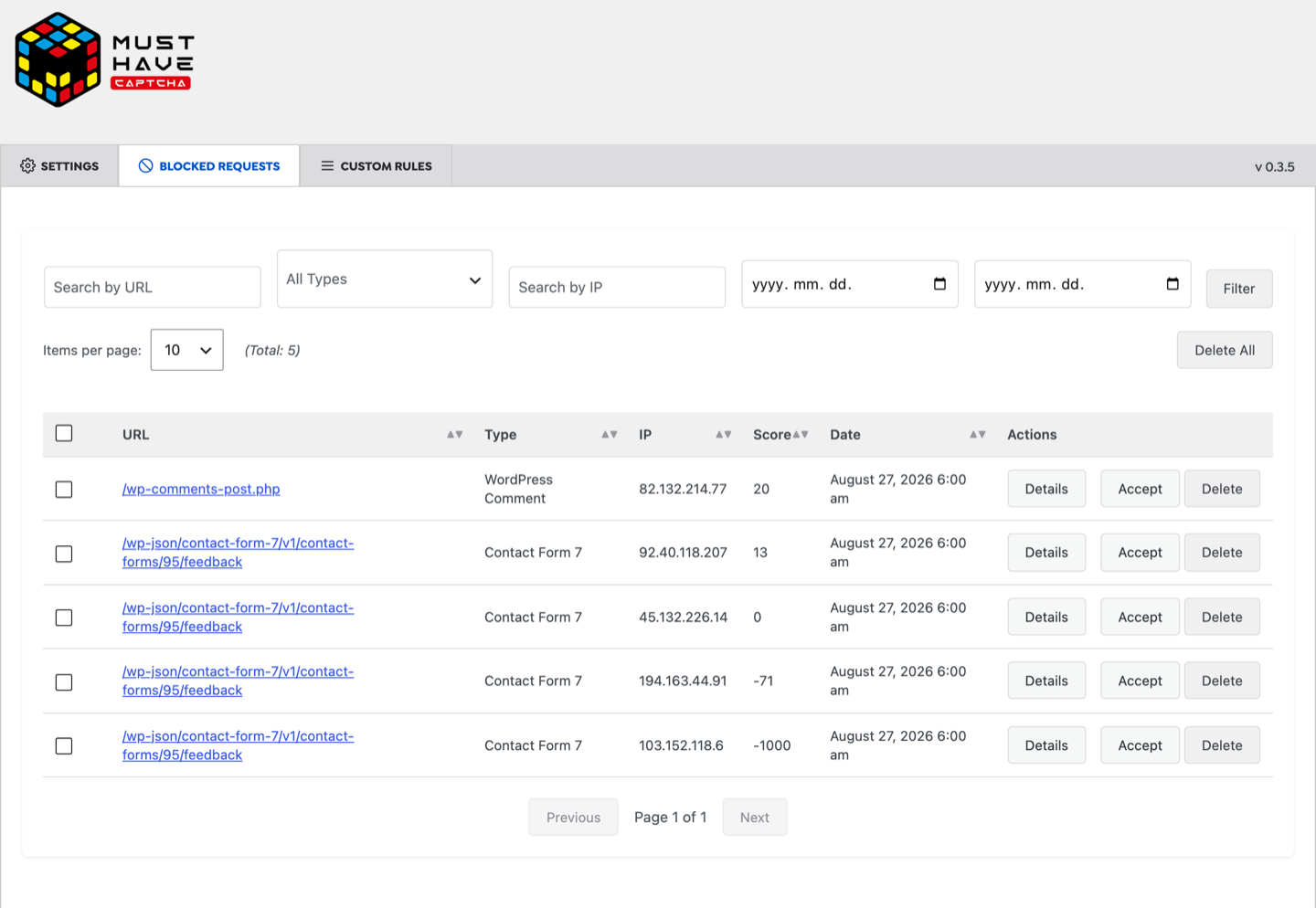The image size is (1316, 908).
Task: Sort table by Score column arrows
Action: (801, 435)
